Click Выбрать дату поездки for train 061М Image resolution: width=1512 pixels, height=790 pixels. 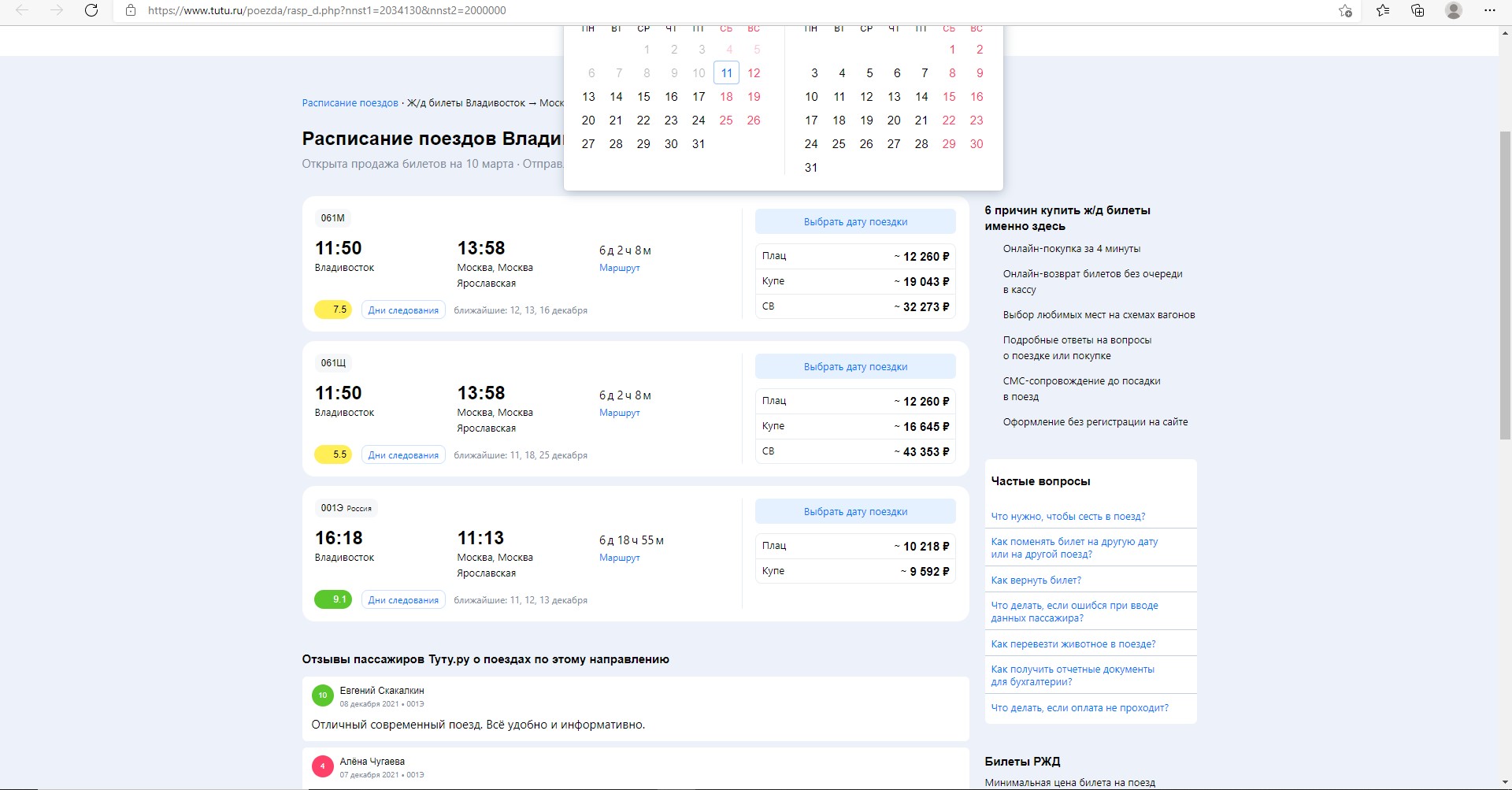[855, 222]
